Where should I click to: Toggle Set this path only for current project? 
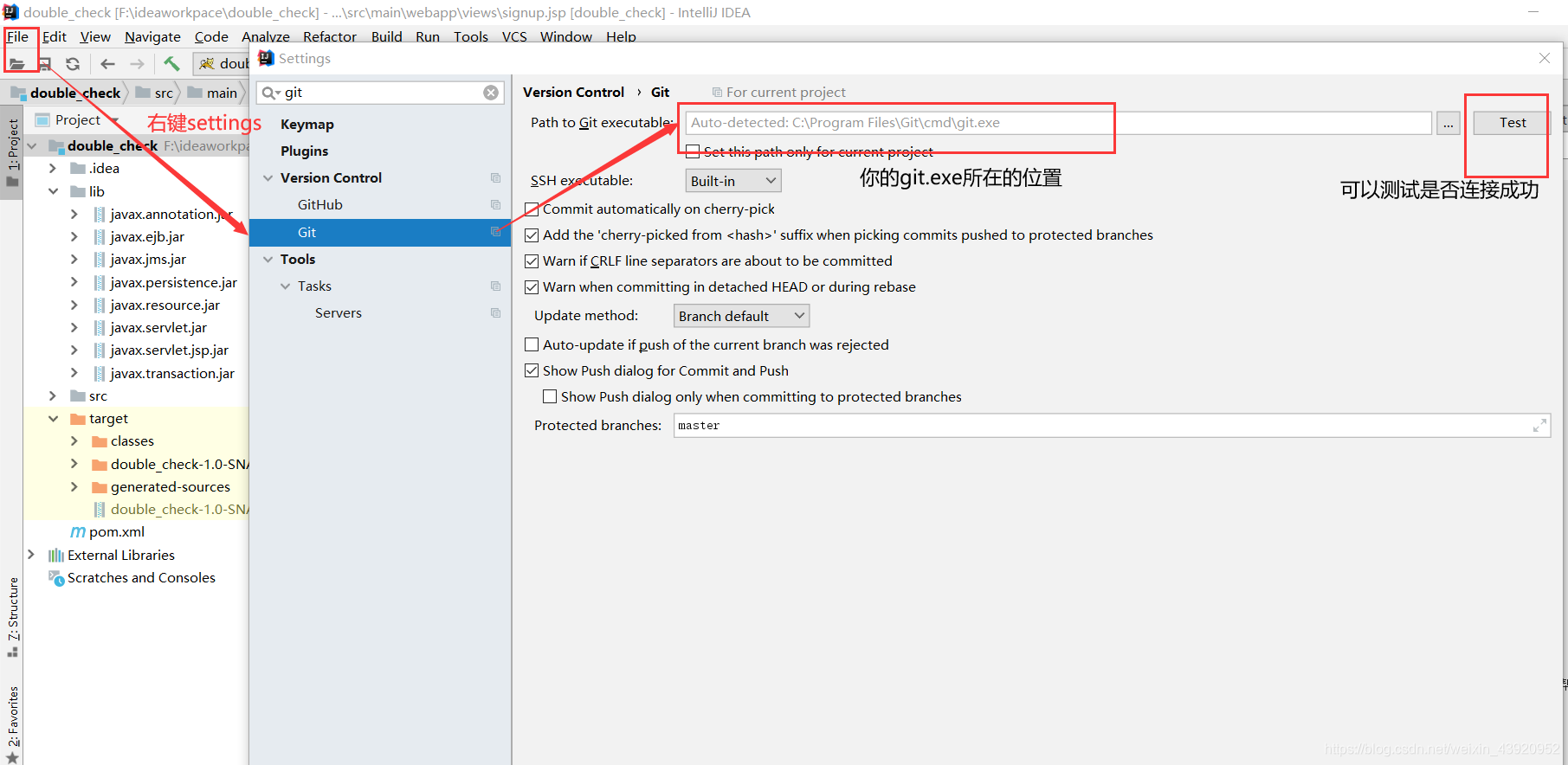tap(693, 152)
